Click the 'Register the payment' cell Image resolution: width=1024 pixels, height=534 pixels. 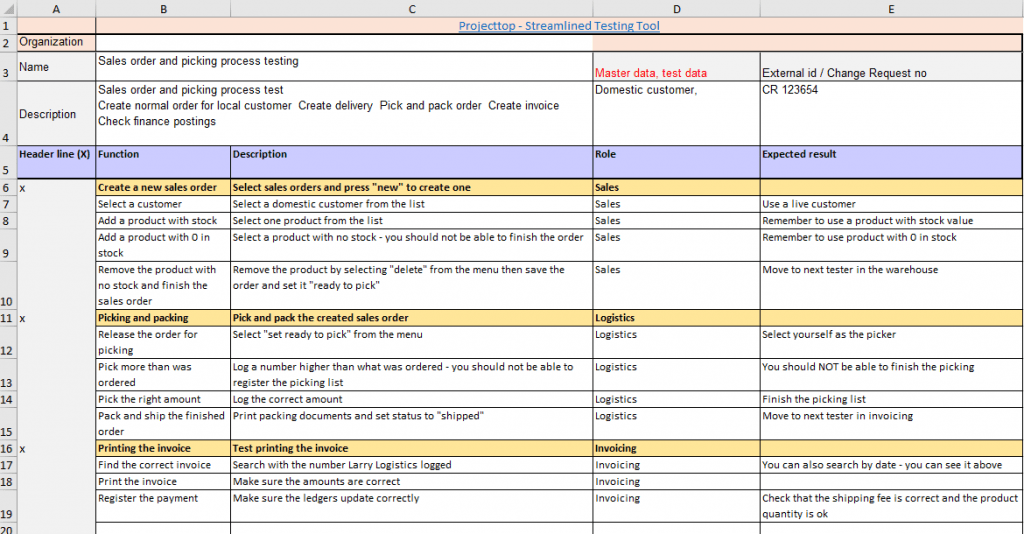point(163,506)
